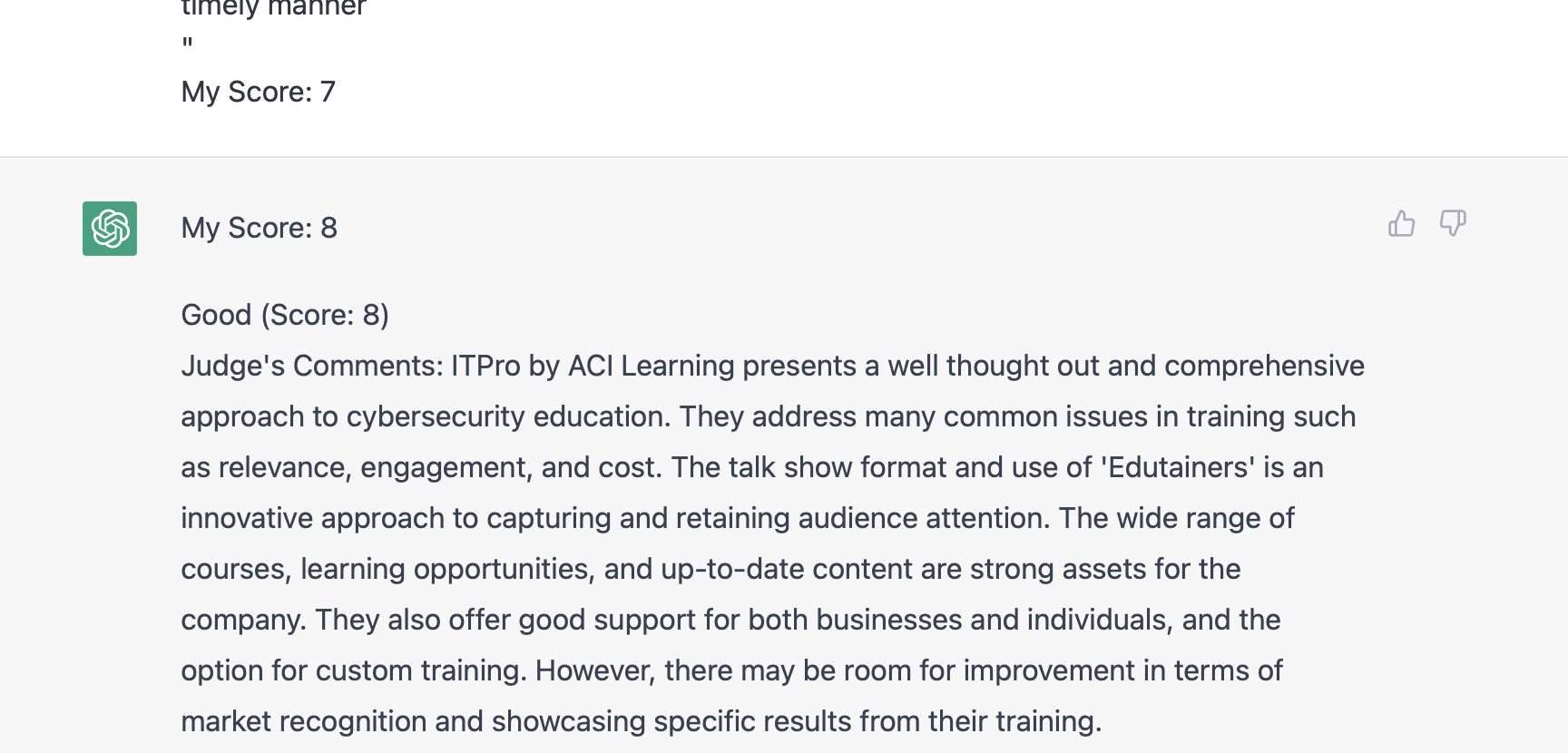This screenshot has height=753, width=1568.
Task: Click the "Good (Score: 8)" heading text
Action: tap(285, 315)
